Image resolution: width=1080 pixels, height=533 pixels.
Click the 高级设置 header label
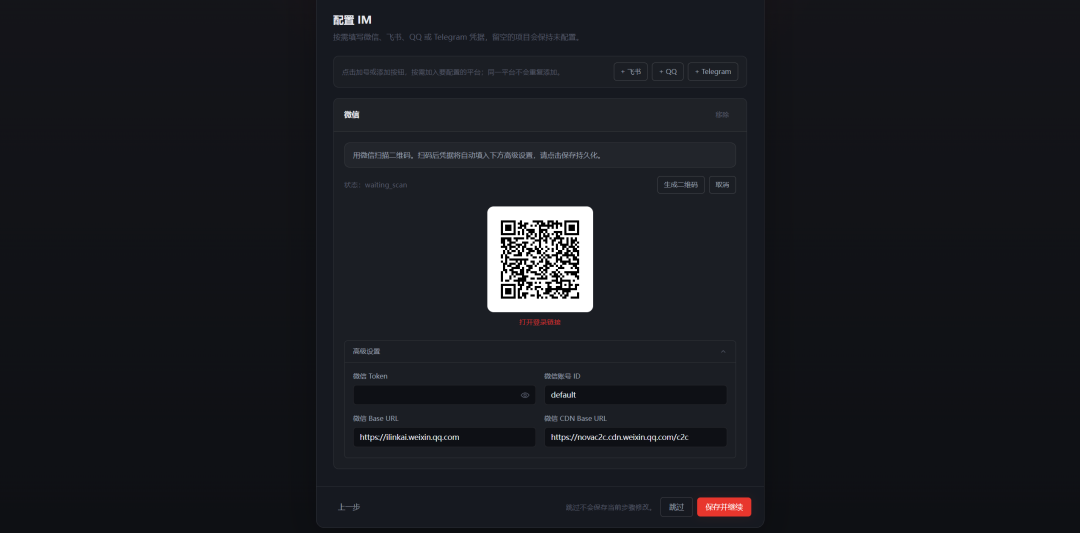pyautogui.click(x=366, y=351)
